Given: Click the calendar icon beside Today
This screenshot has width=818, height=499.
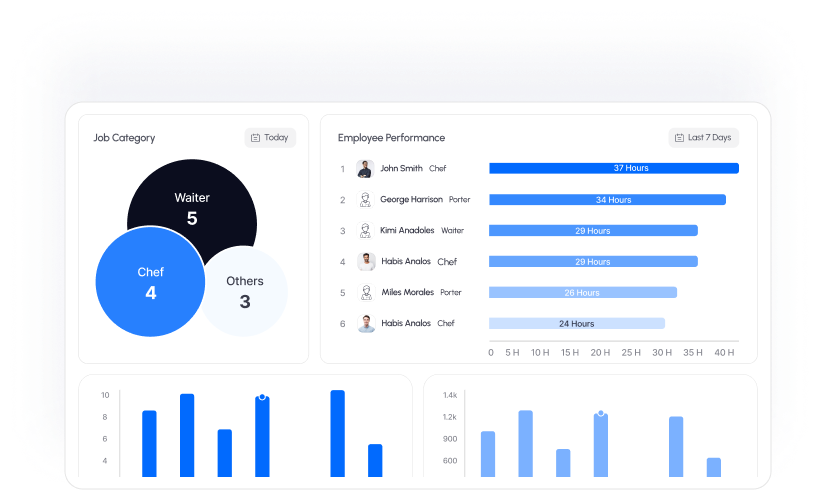Looking at the screenshot, I should click(x=255, y=138).
